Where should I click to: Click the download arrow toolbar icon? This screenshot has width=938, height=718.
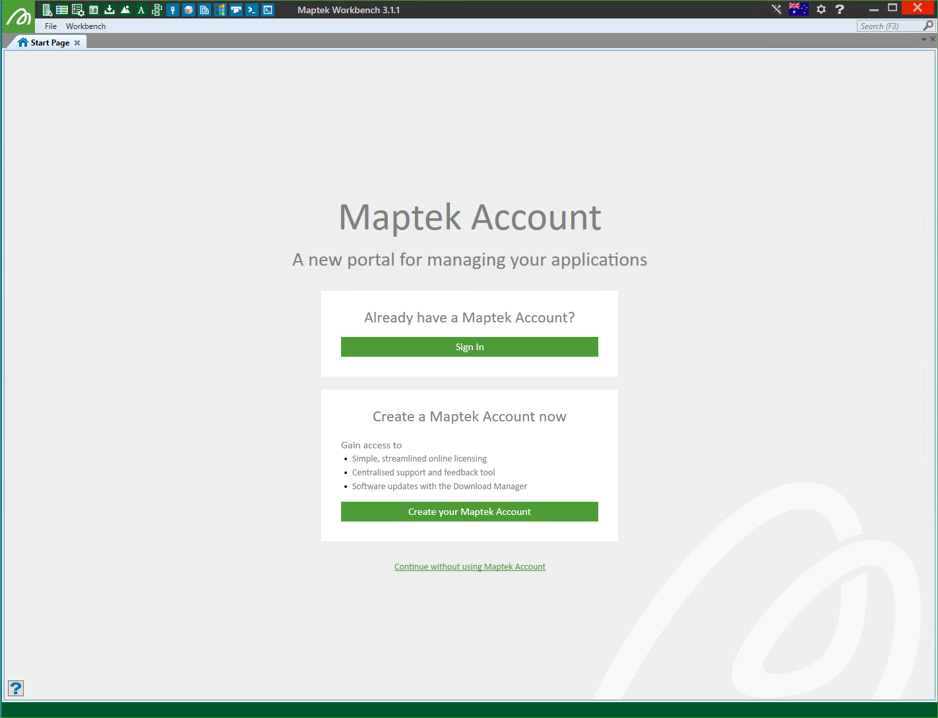109,10
